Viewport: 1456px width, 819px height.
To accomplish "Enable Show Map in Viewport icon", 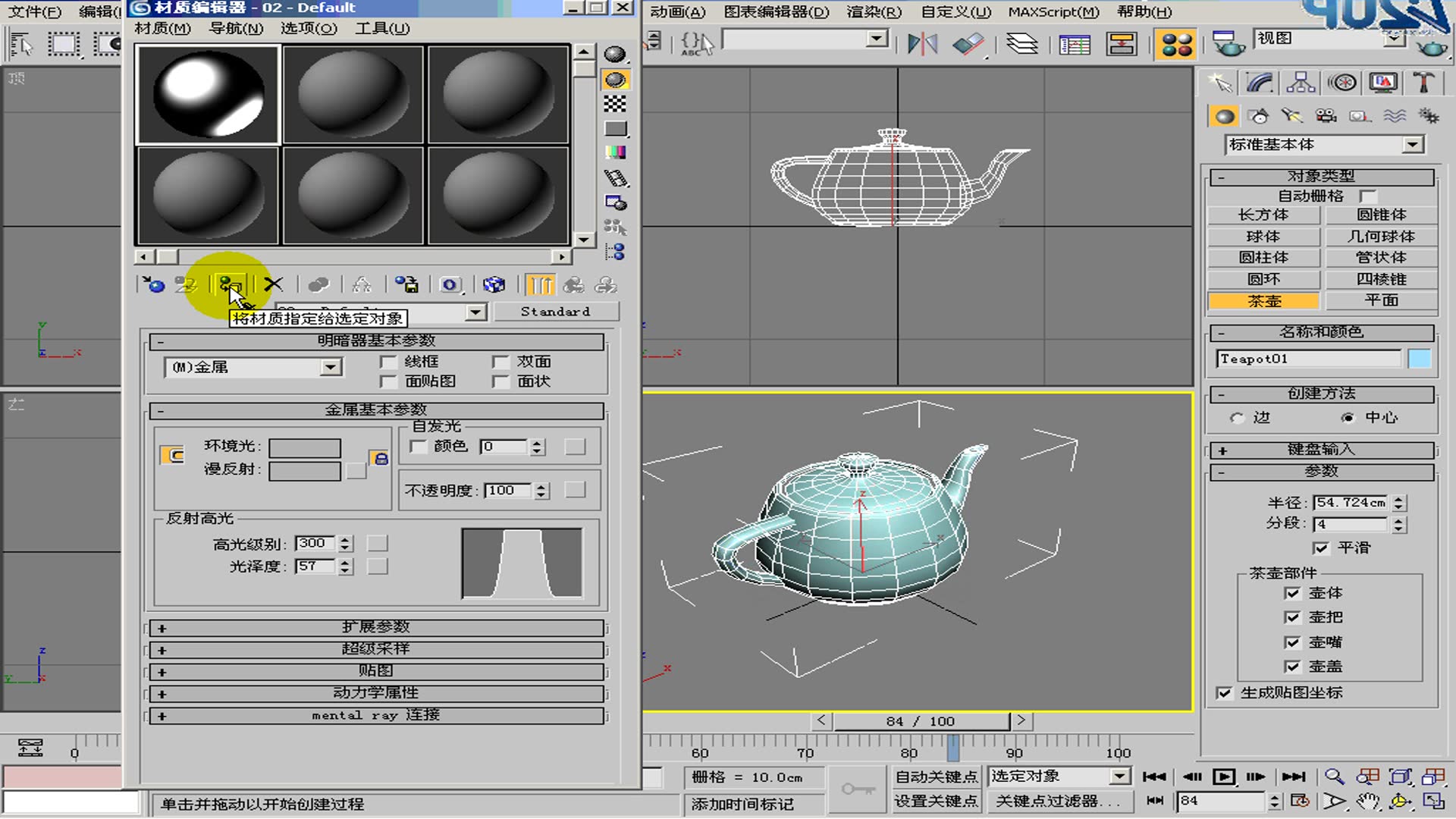I will 494,284.
